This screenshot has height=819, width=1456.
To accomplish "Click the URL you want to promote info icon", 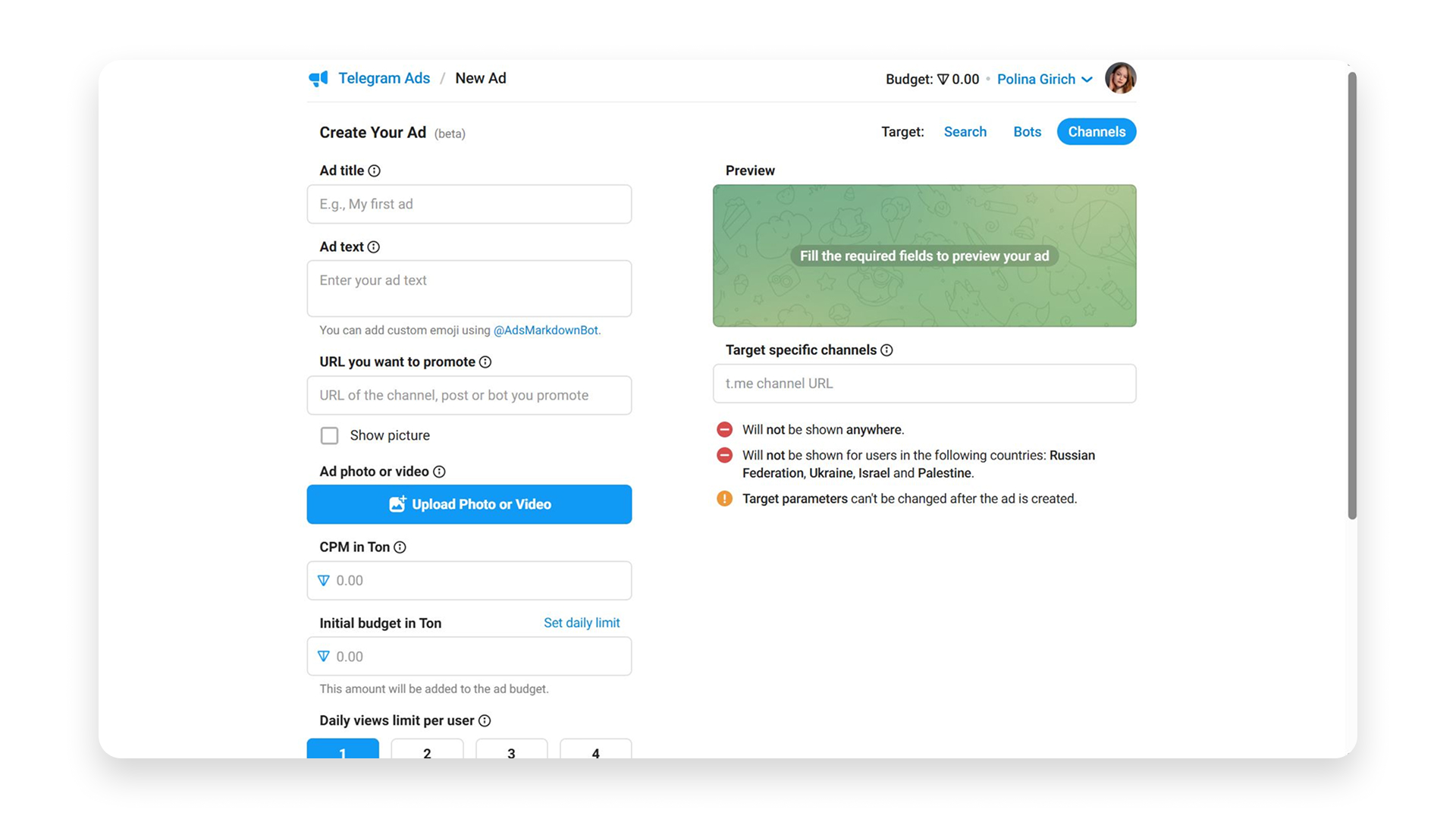I will [x=485, y=362].
